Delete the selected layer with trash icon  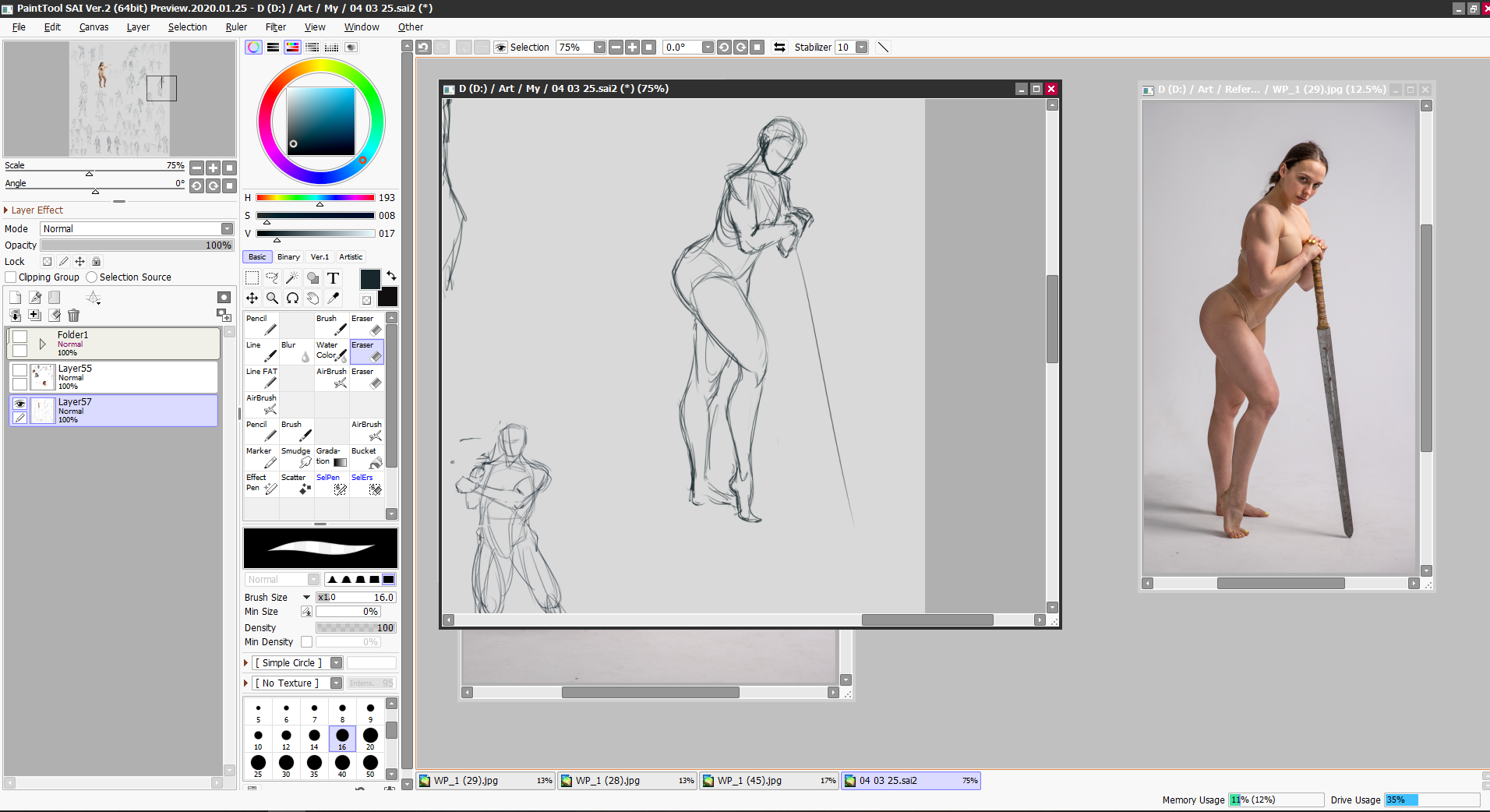[73, 316]
